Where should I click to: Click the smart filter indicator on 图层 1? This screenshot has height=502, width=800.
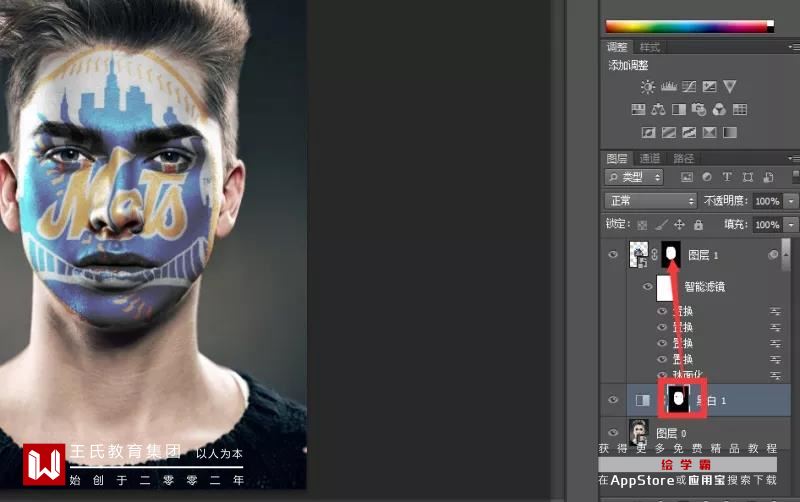pos(773,254)
